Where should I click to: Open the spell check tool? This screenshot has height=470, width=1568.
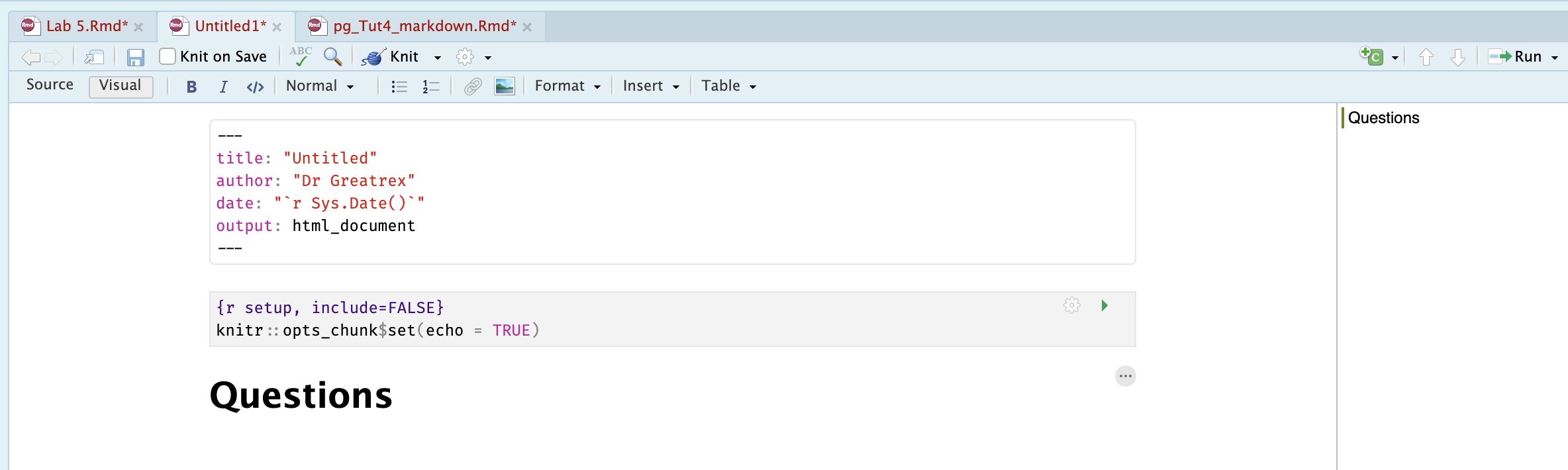point(301,57)
